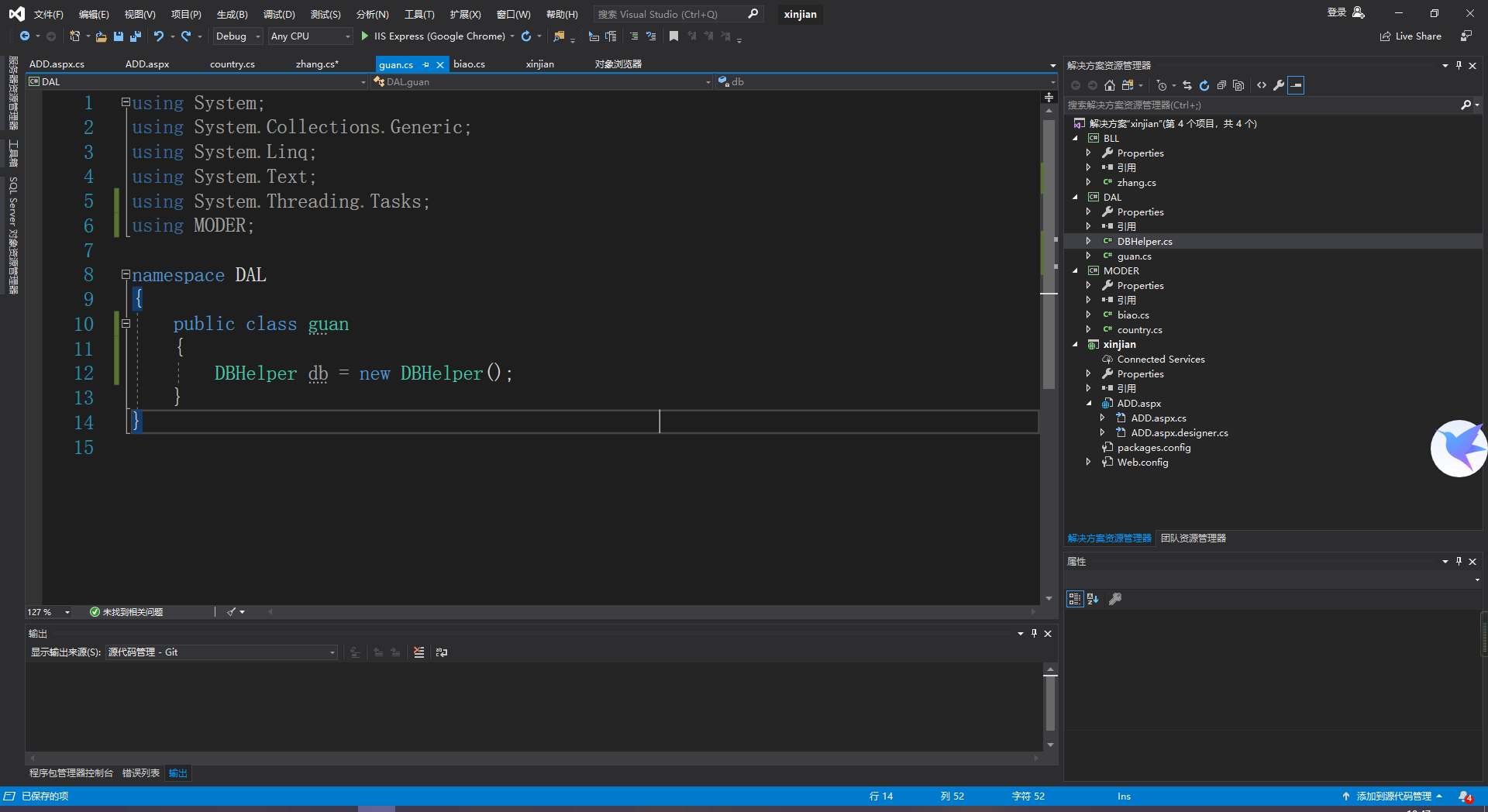The image size is (1488, 812).
Task: Collapse the MODER project node
Action: coord(1075,271)
